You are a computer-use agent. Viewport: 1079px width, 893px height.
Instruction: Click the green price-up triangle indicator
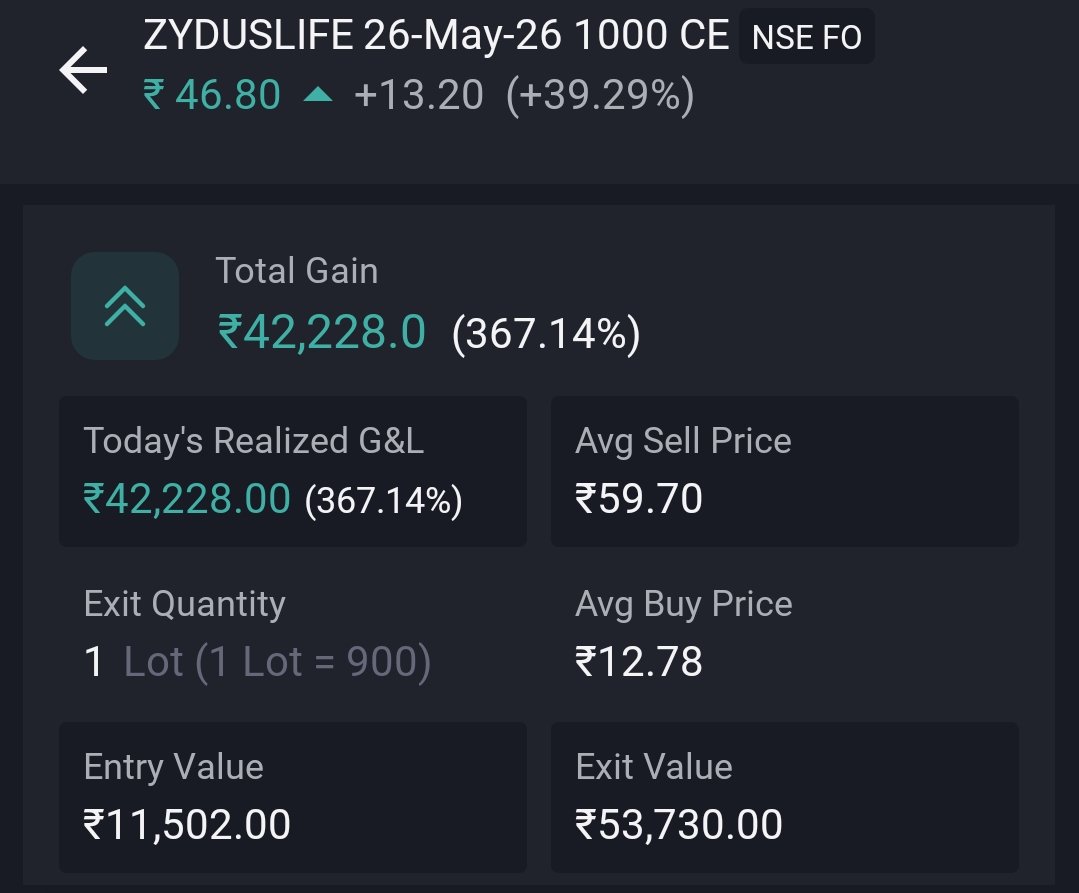[x=318, y=94]
